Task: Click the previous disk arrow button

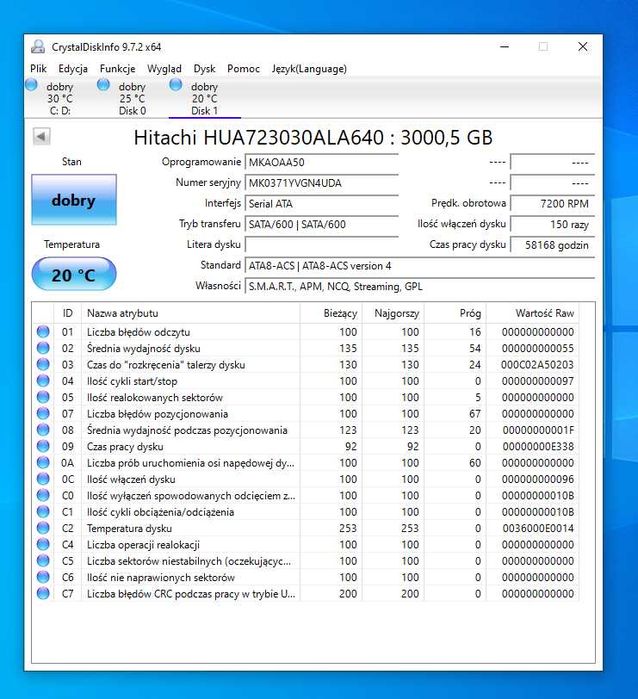Action: coord(41,136)
